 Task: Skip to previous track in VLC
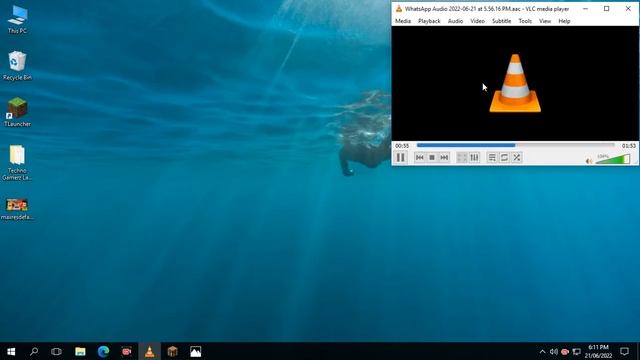pyautogui.click(x=420, y=158)
